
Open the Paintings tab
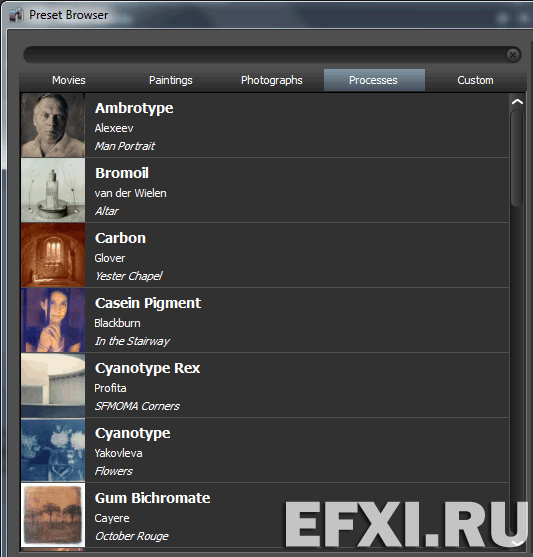click(171, 80)
